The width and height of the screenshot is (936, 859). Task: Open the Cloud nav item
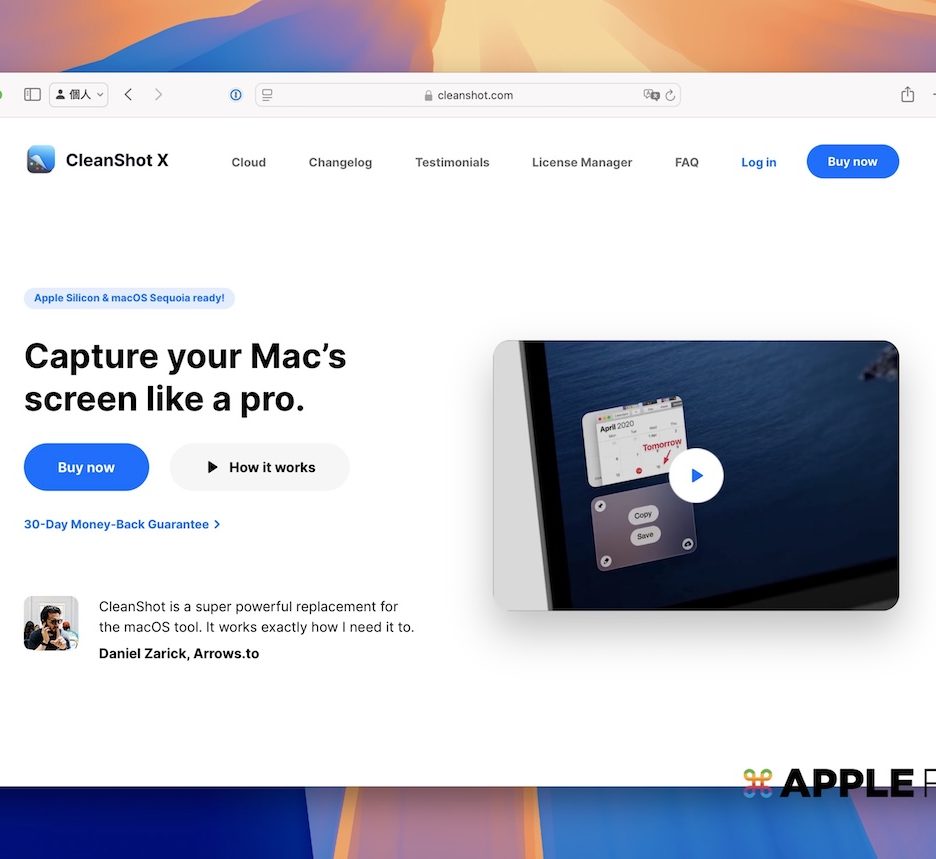(249, 162)
